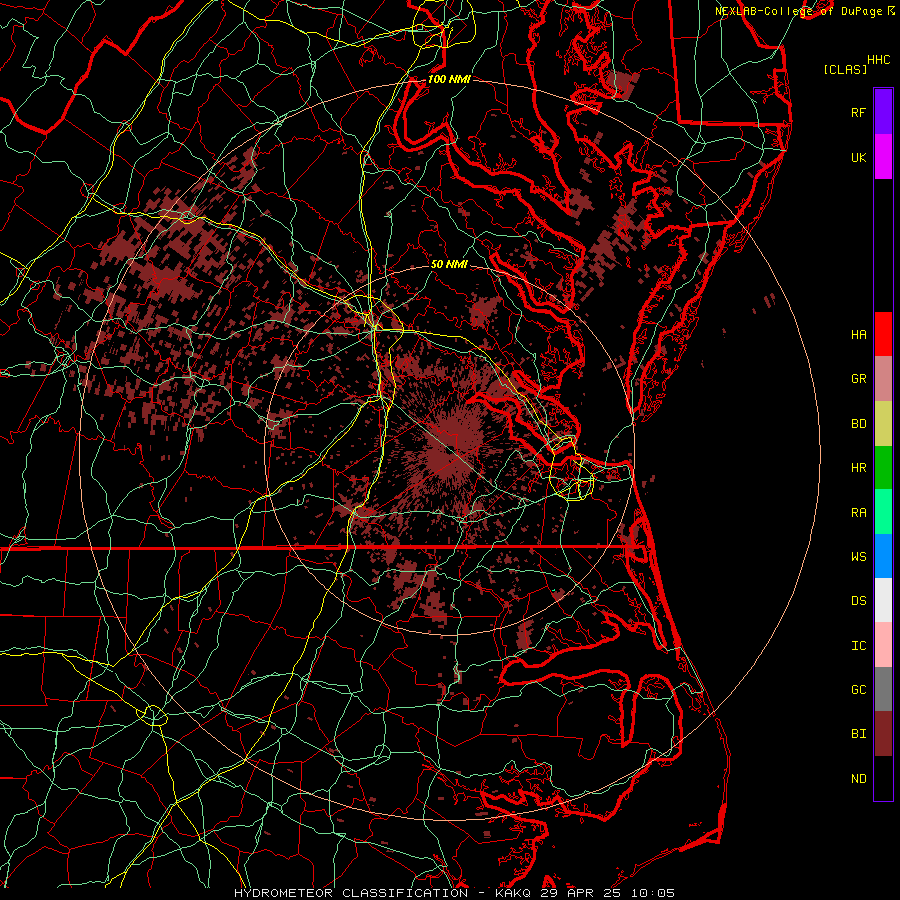Image resolution: width=900 pixels, height=900 pixels.
Task: Click the "HHC" product label
Action: click(x=878, y=59)
